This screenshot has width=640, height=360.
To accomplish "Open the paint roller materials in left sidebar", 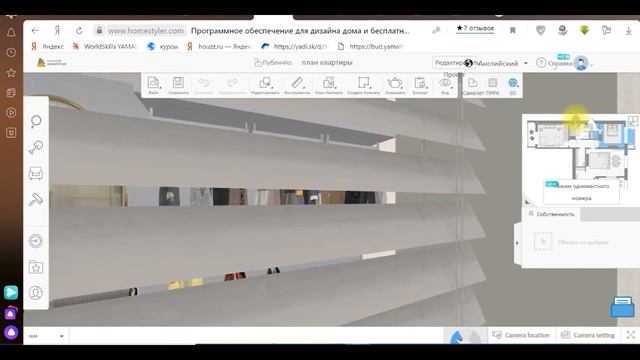I will pos(36,199).
